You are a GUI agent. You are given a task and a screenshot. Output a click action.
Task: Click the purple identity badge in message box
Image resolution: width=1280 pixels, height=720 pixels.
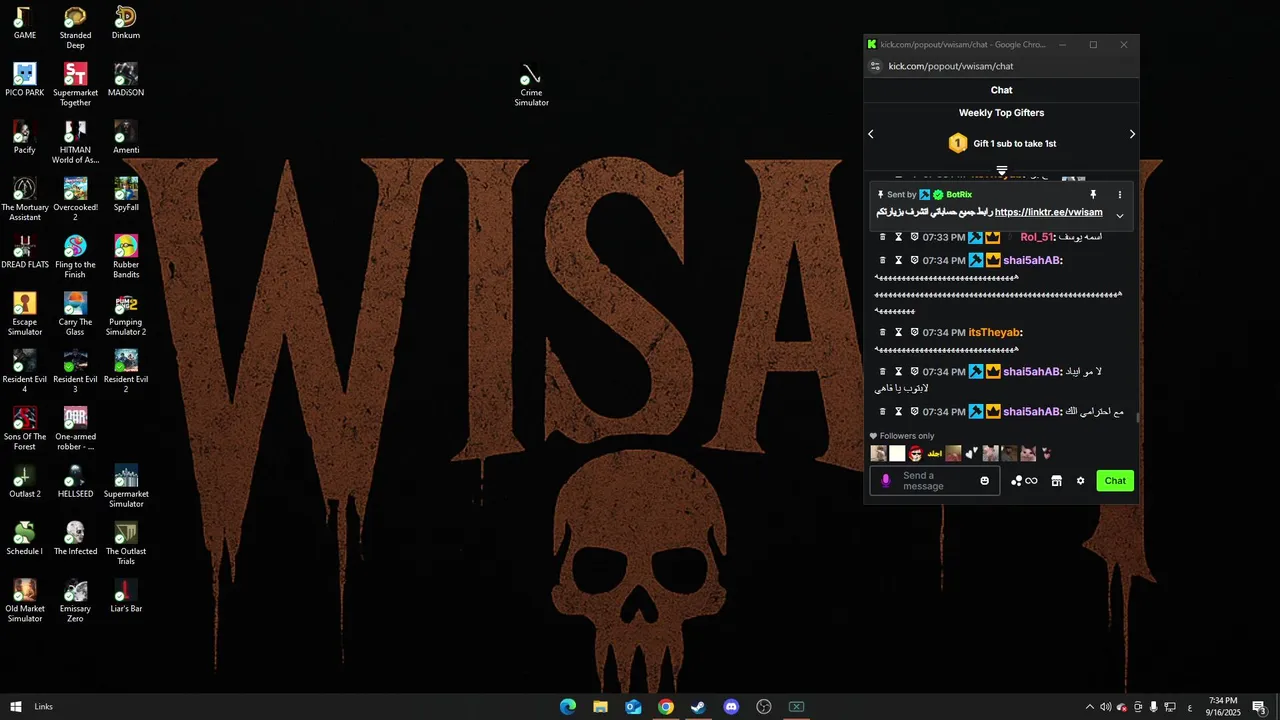click(885, 481)
